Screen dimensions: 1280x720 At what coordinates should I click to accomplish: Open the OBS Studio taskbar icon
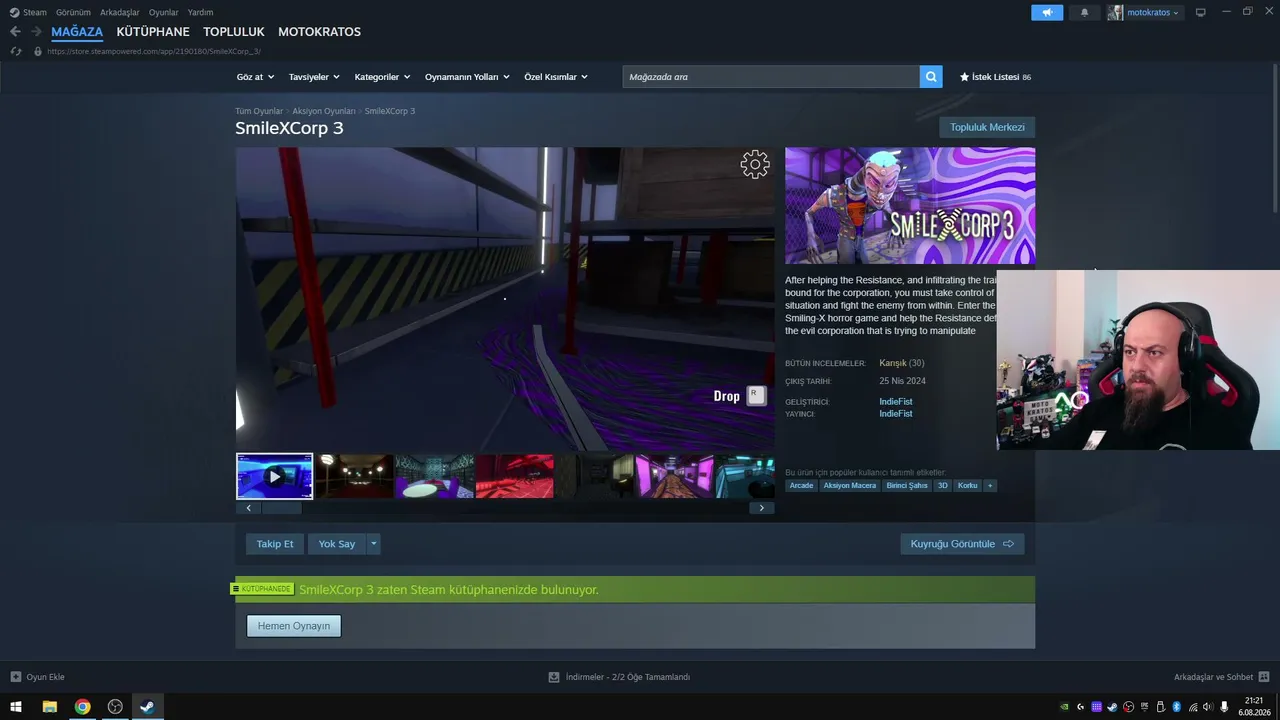[x=115, y=707]
